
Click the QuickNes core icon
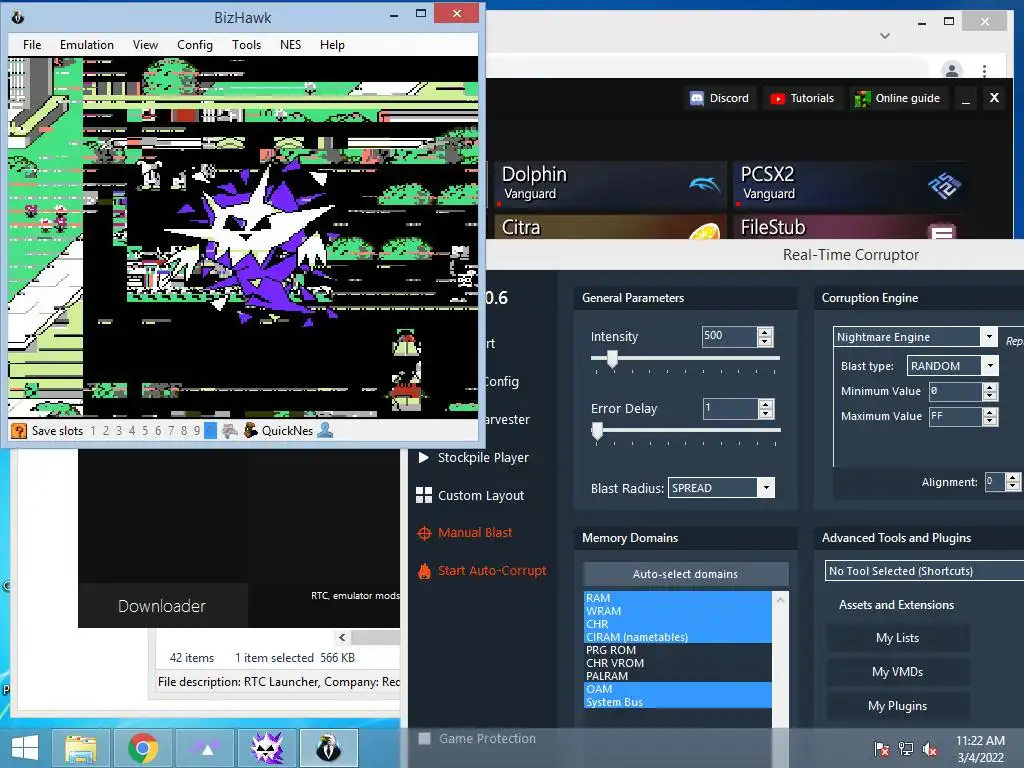[251, 430]
